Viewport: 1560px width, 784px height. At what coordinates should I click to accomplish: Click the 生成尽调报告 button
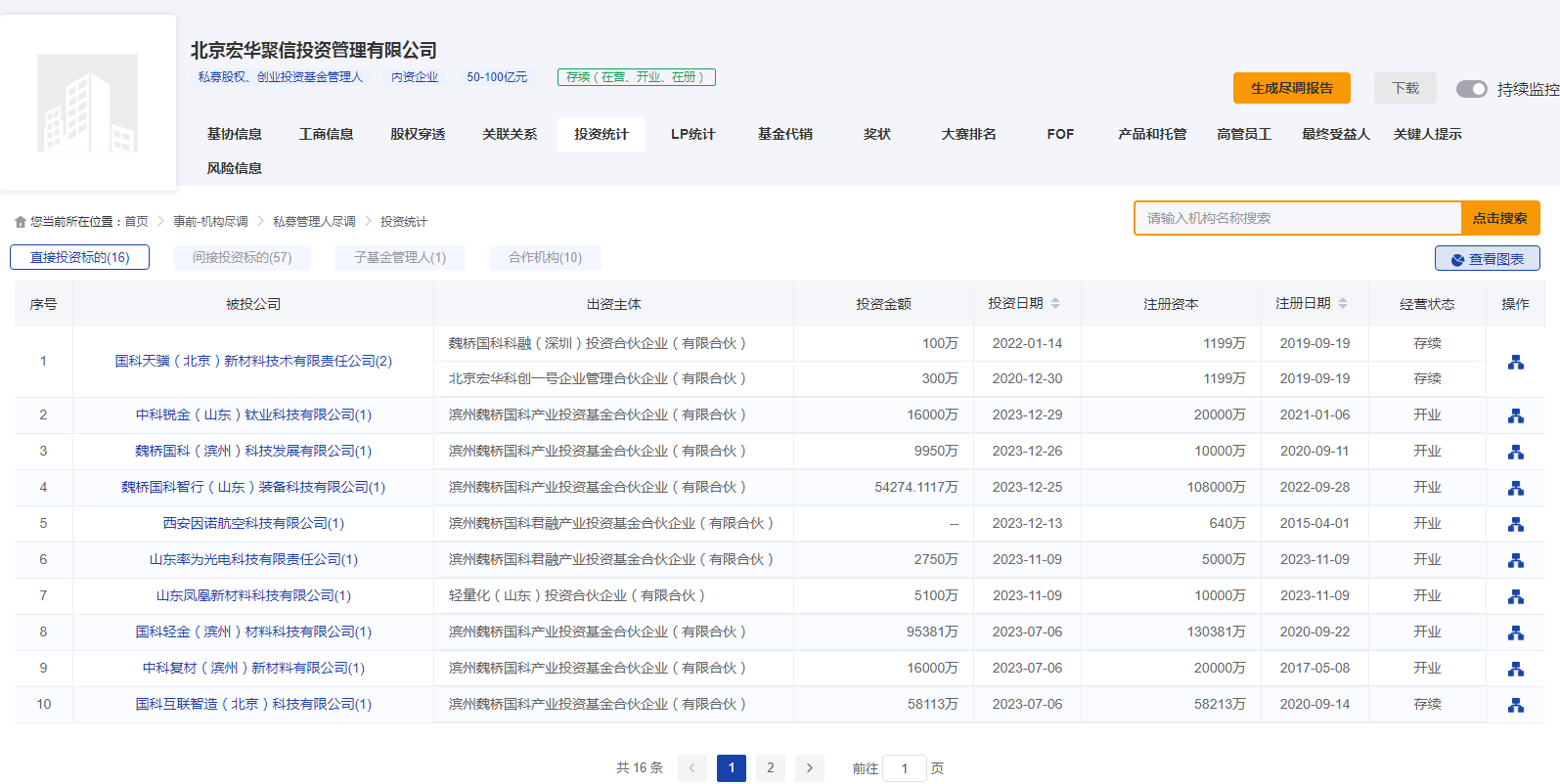(x=1291, y=88)
